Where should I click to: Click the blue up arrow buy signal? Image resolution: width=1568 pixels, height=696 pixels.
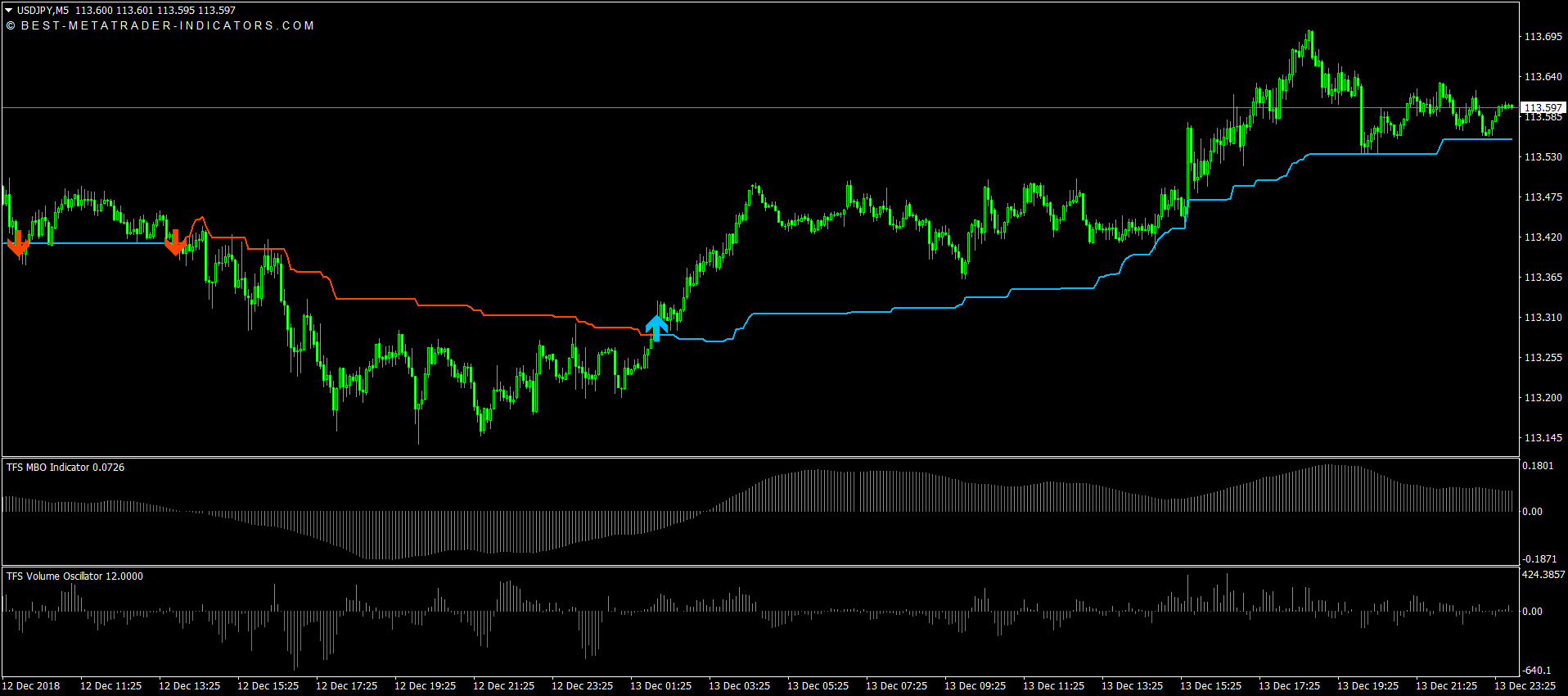(656, 328)
